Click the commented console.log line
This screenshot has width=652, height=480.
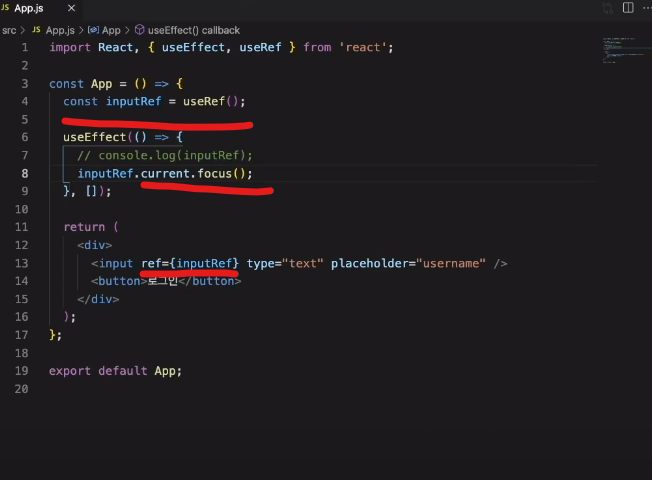(165, 155)
